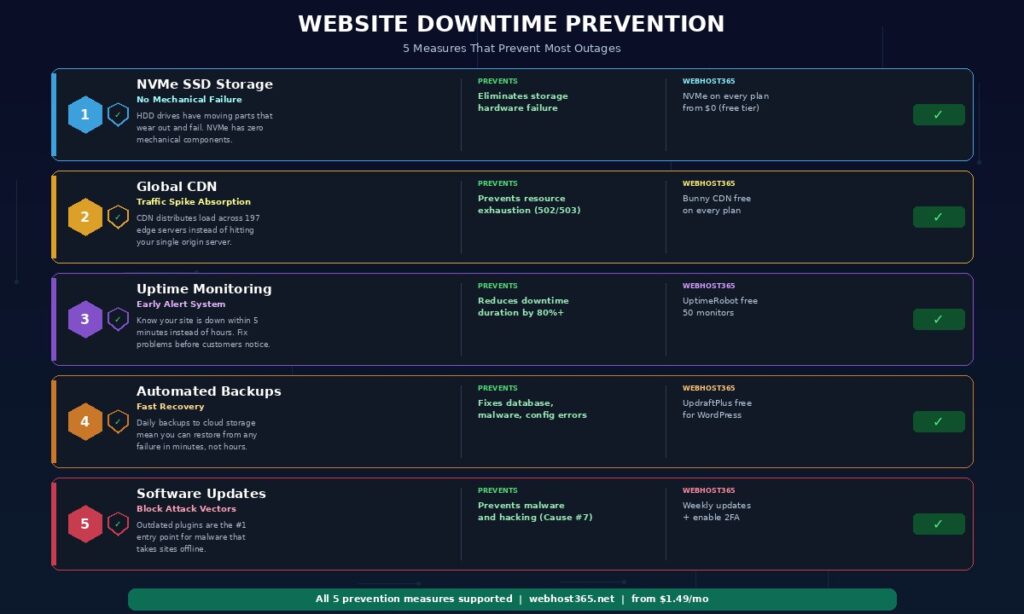Click the orange hexagon number 4 badge
The width and height of the screenshot is (1024, 614).
coord(85,421)
